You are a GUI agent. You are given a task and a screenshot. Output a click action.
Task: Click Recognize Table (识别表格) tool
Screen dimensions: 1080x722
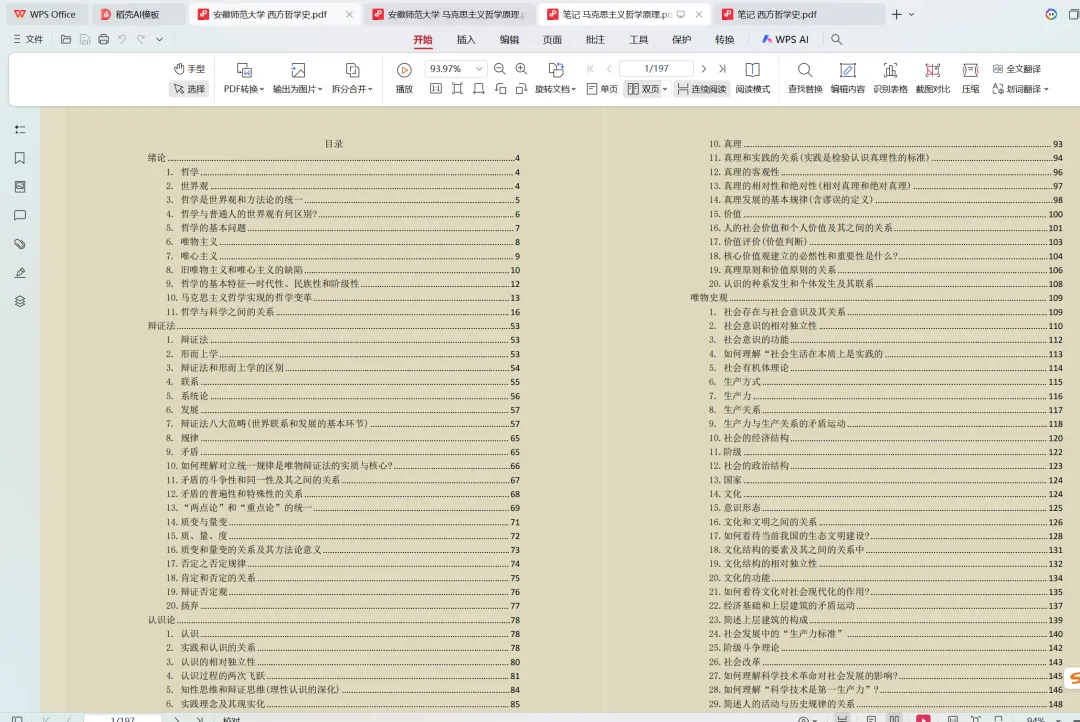[x=890, y=79]
